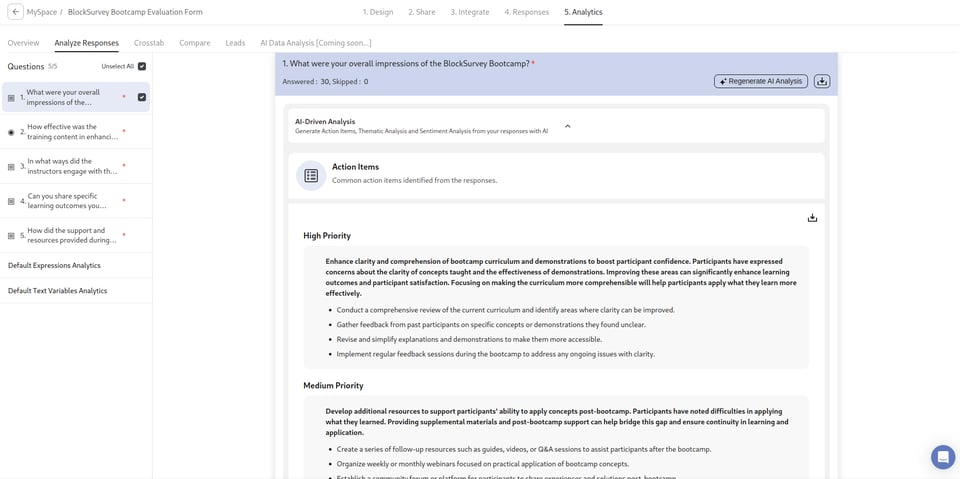Click the Questions 5/5 header
This screenshot has width=960, height=479.
(32, 66)
